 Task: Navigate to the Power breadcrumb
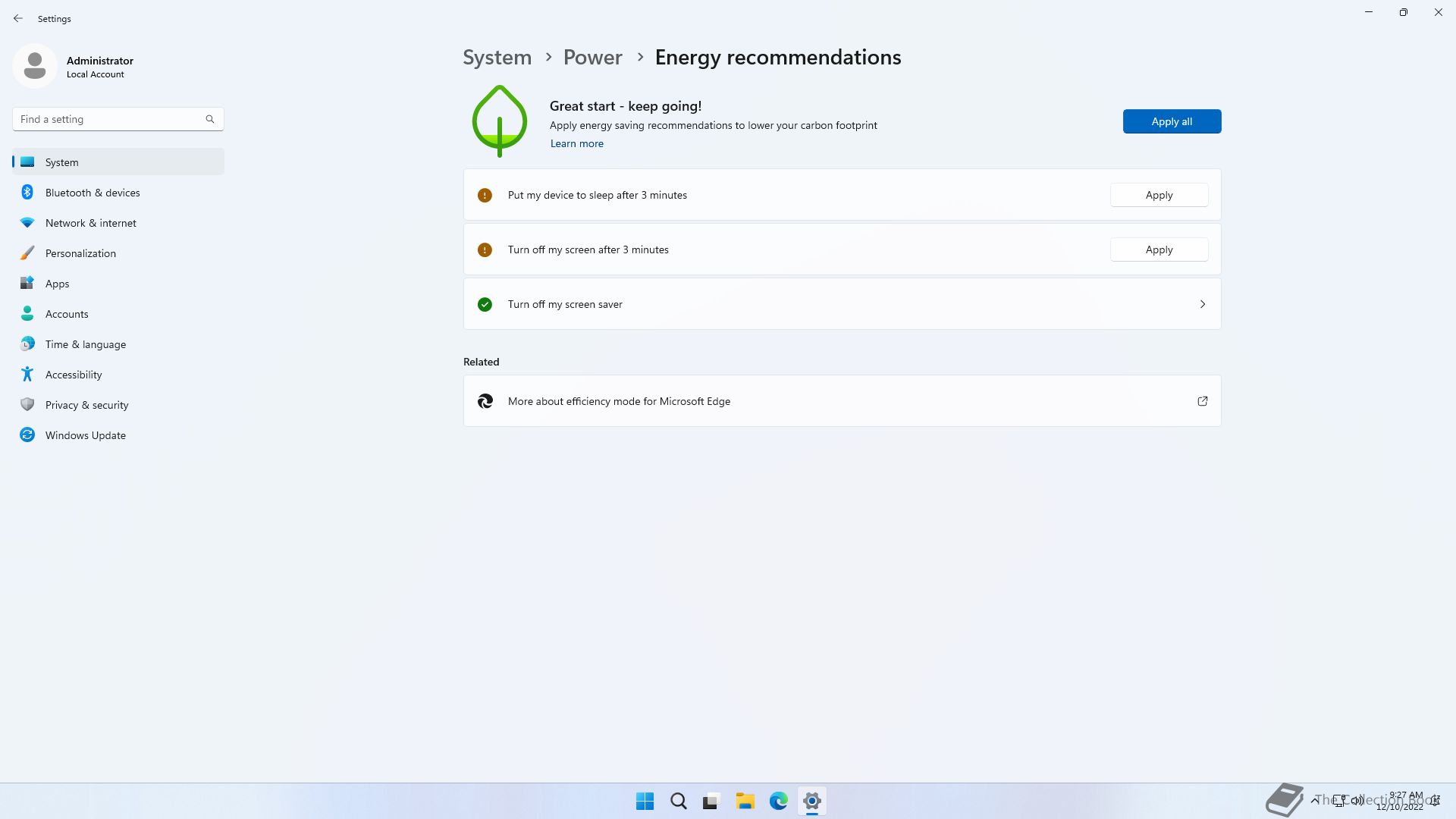pos(592,58)
